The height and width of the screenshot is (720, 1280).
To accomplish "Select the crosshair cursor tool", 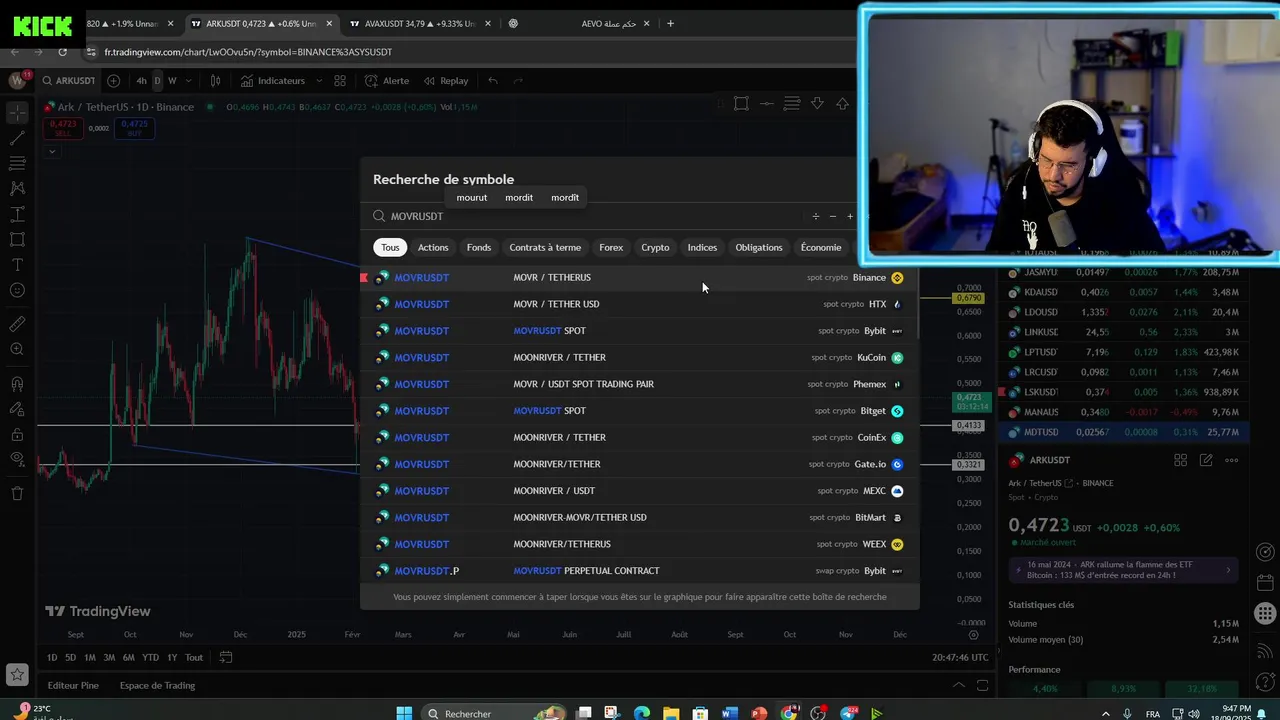I will coord(17,112).
